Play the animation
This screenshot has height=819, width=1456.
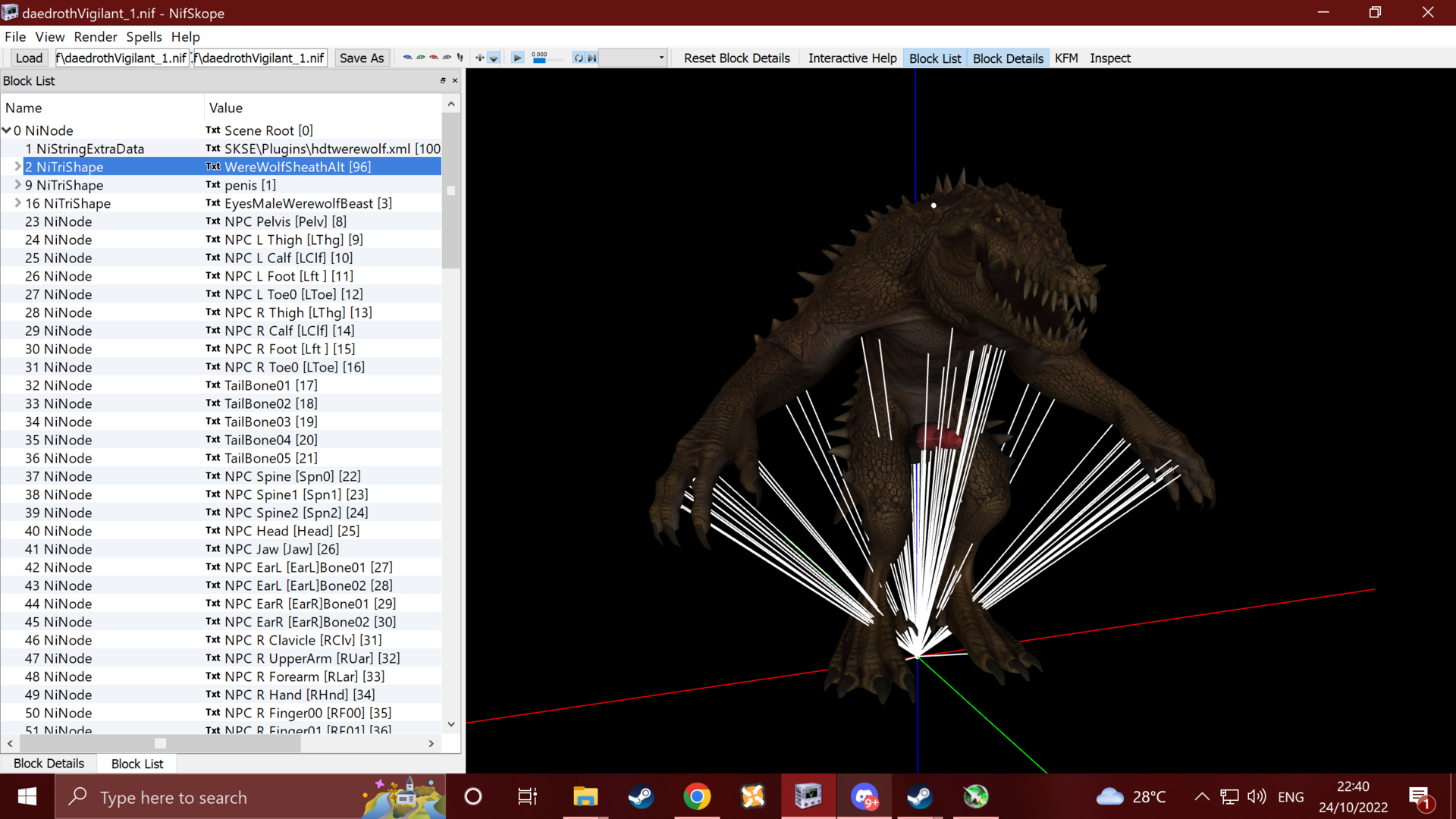[518, 58]
